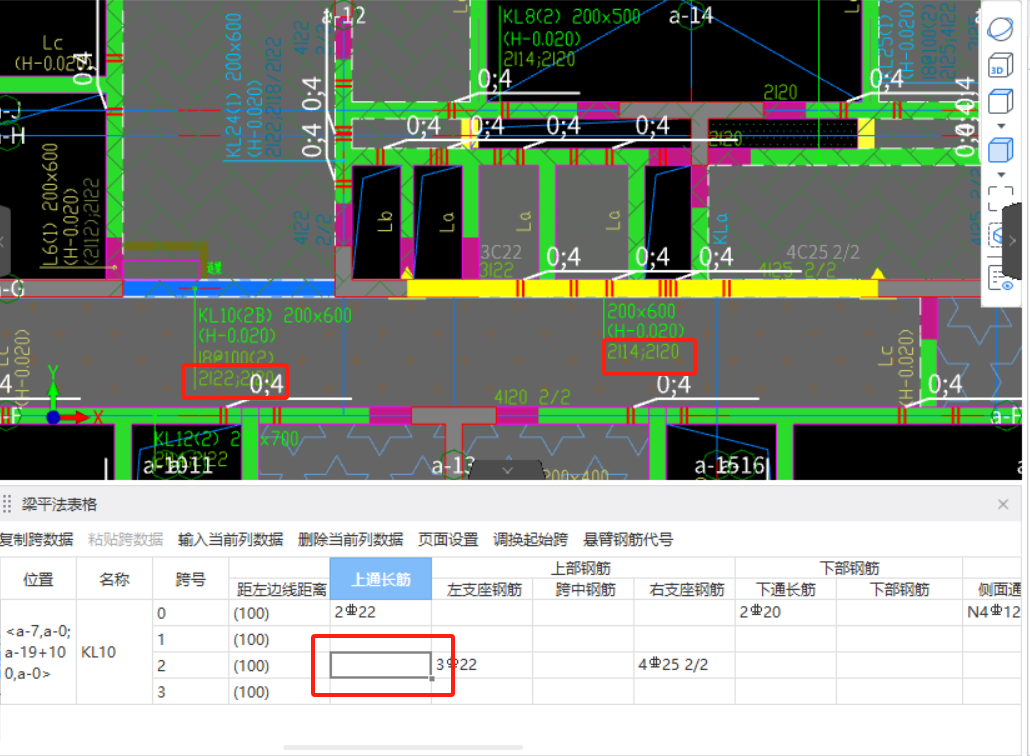Select the 位置 column header

[x=38, y=579]
